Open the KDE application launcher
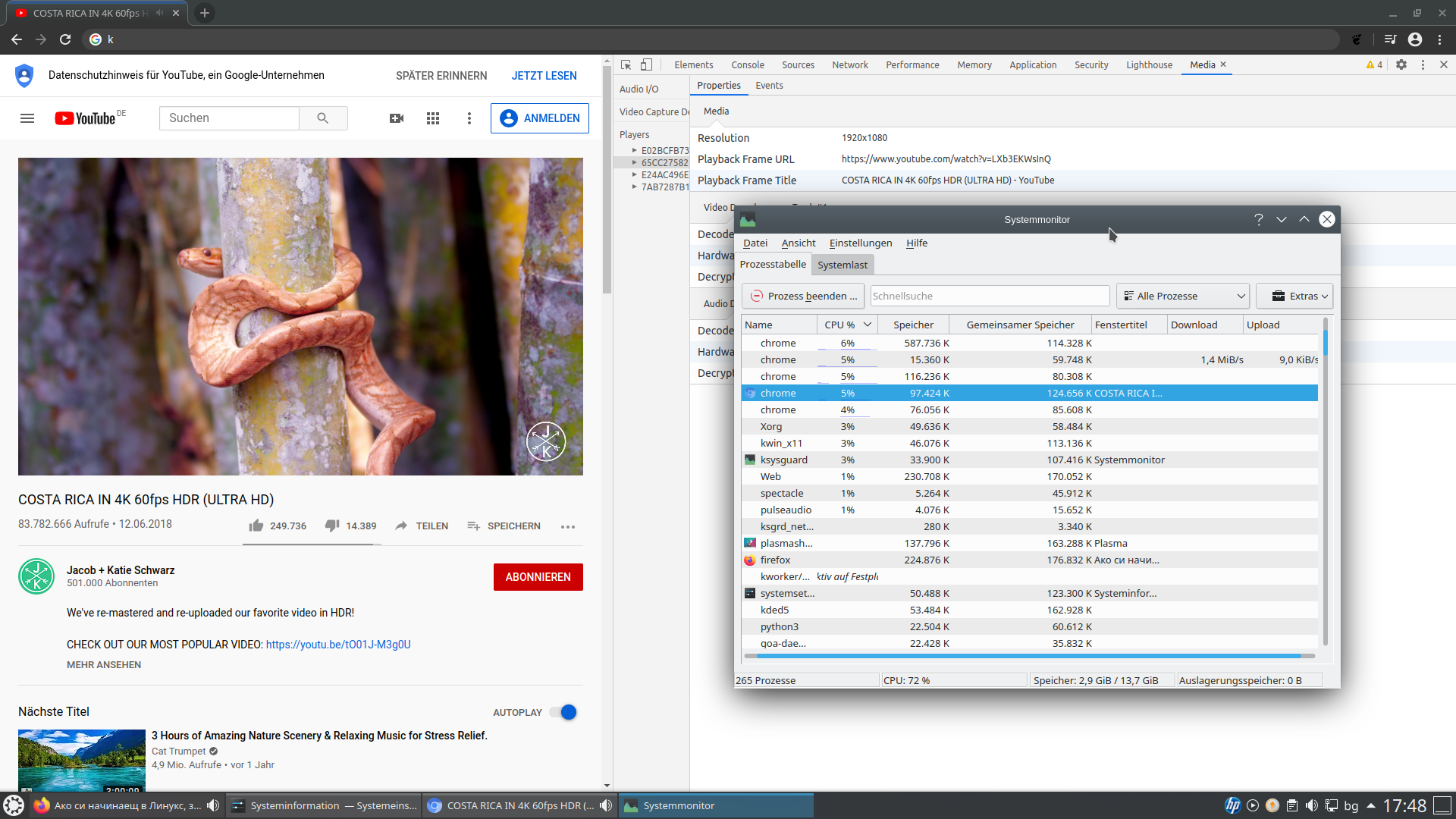 (x=14, y=805)
